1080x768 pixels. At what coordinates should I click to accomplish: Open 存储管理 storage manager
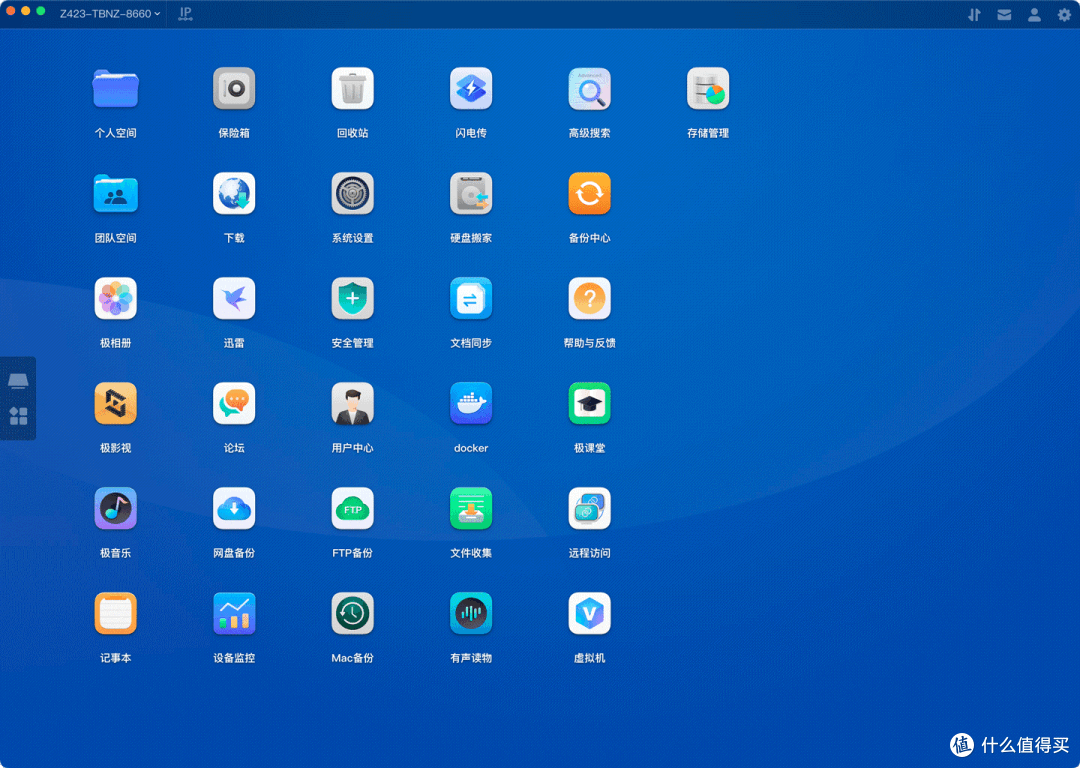pos(708,89)
